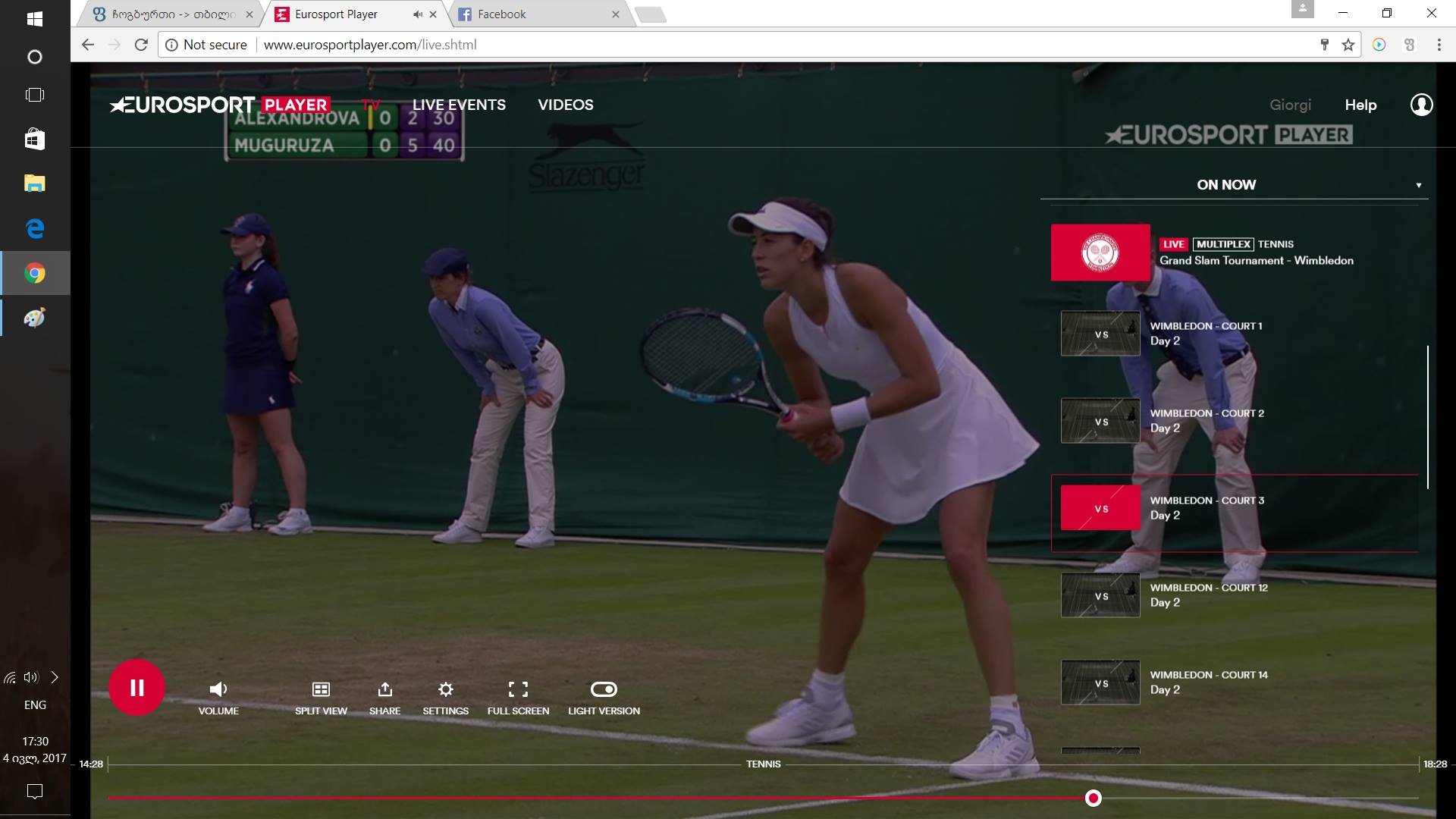Click the Help link
This screenshot has height=819, width=1456.
(x=1360, y=105)
